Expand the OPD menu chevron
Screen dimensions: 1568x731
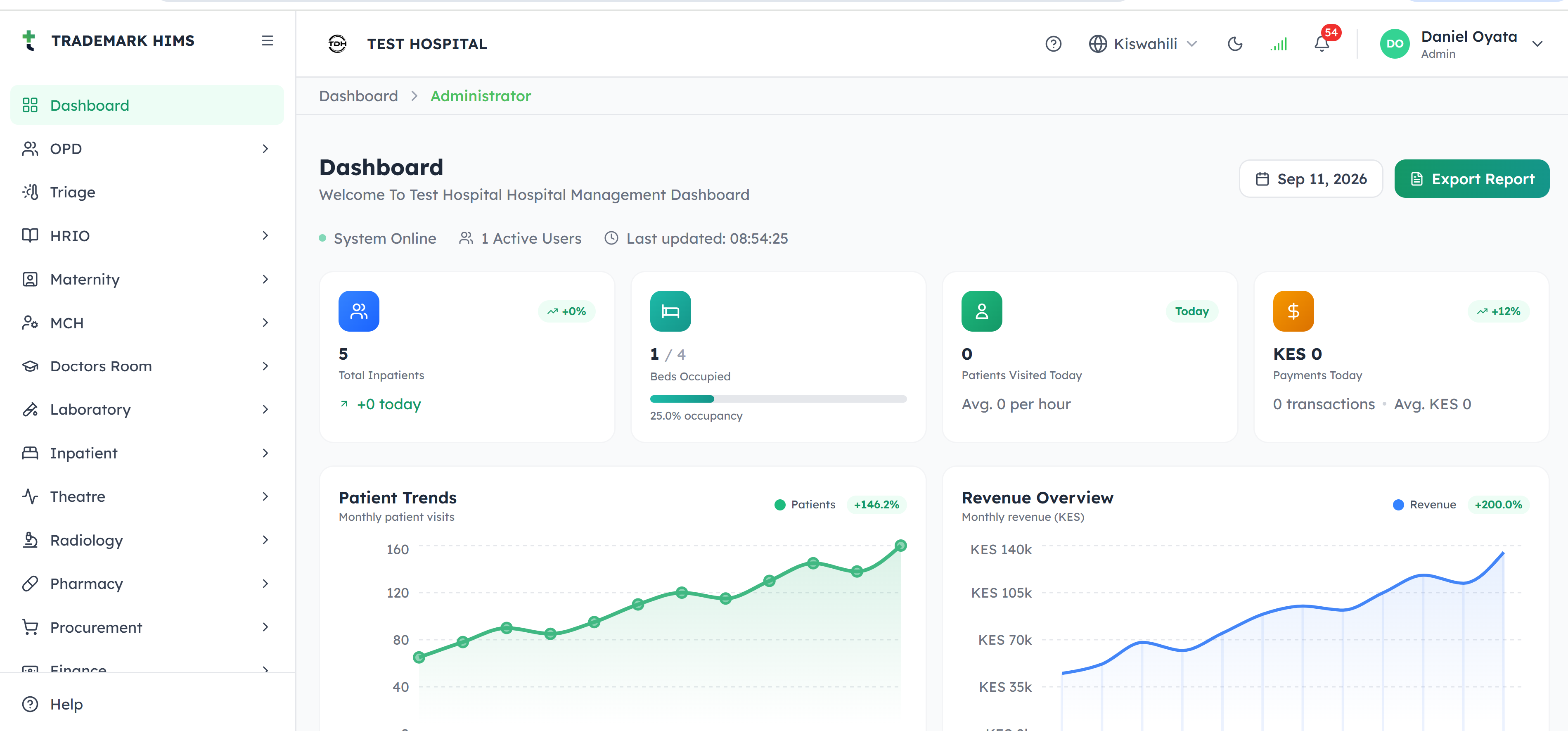point(265,149)
